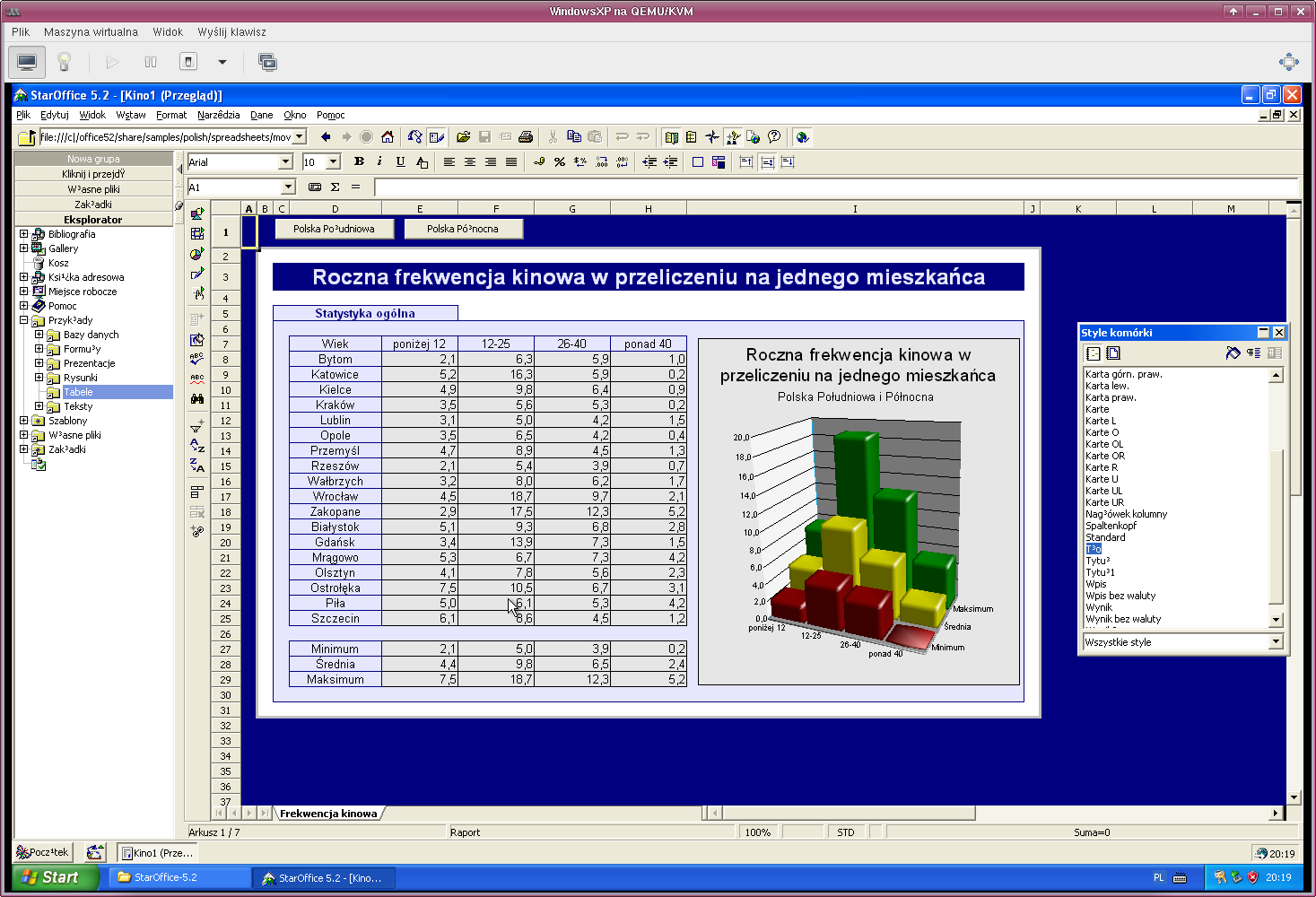The width and height of the screenshot is (1316, 897).
Task: Click the Sort descending Z-A icon
Action: pyautogui.click(x=197, y=466)
